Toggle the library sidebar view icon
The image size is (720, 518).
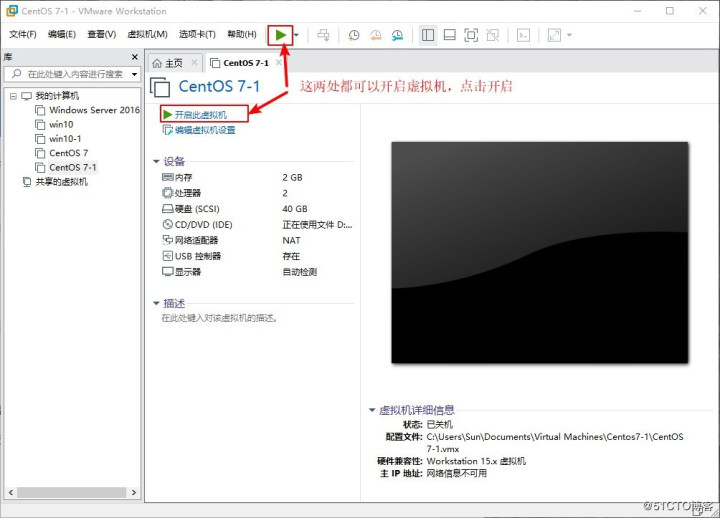(x=428, y=35)
